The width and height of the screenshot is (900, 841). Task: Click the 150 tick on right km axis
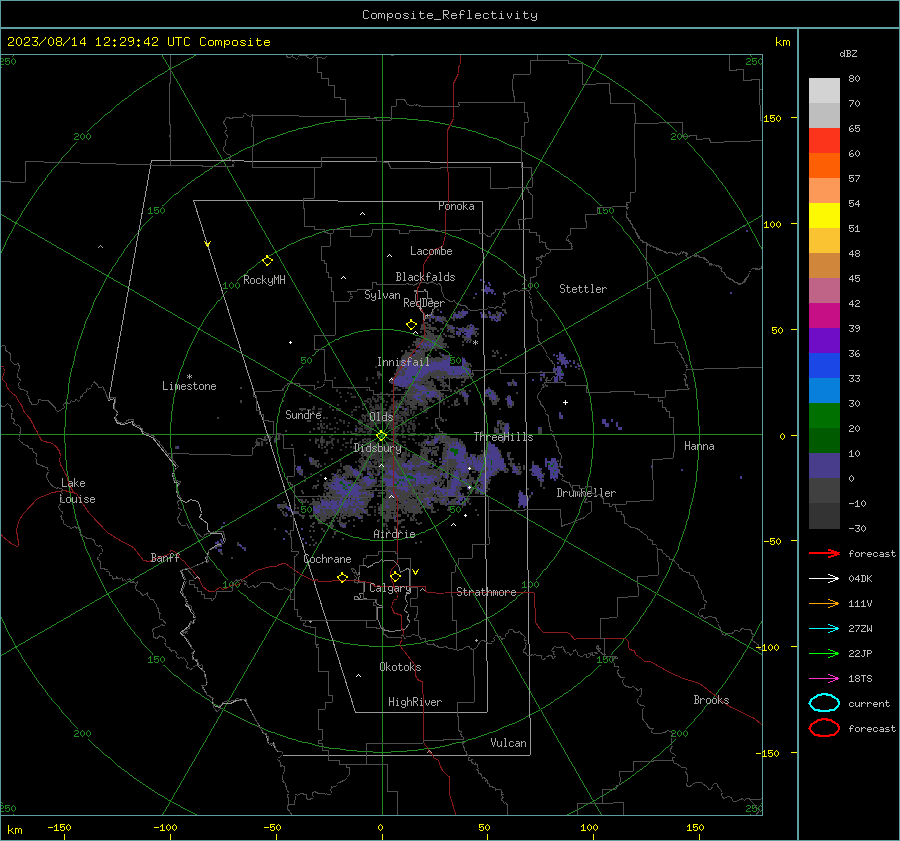[772, 118]
